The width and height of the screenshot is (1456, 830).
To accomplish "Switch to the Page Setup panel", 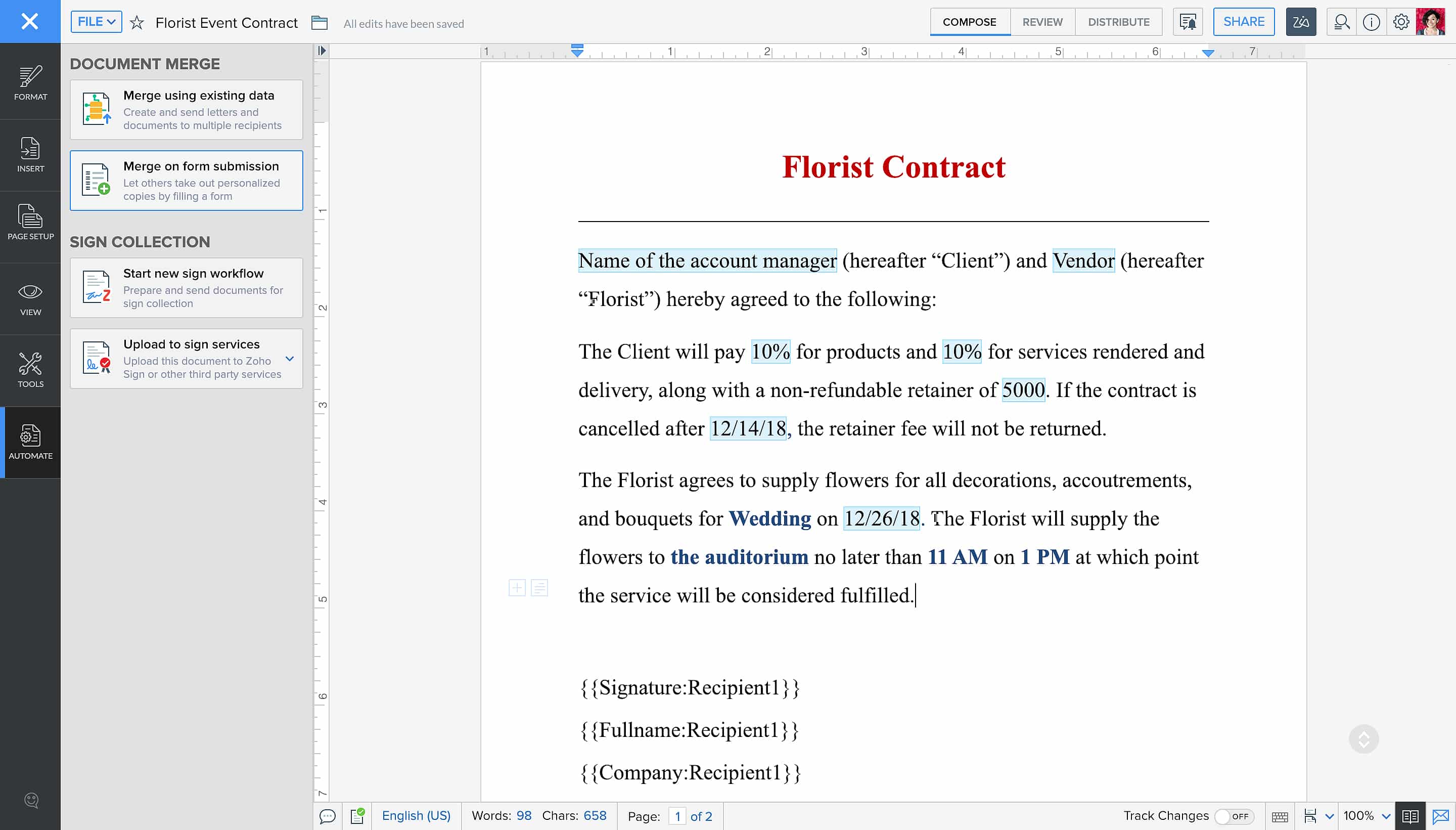I will point(30,224).
